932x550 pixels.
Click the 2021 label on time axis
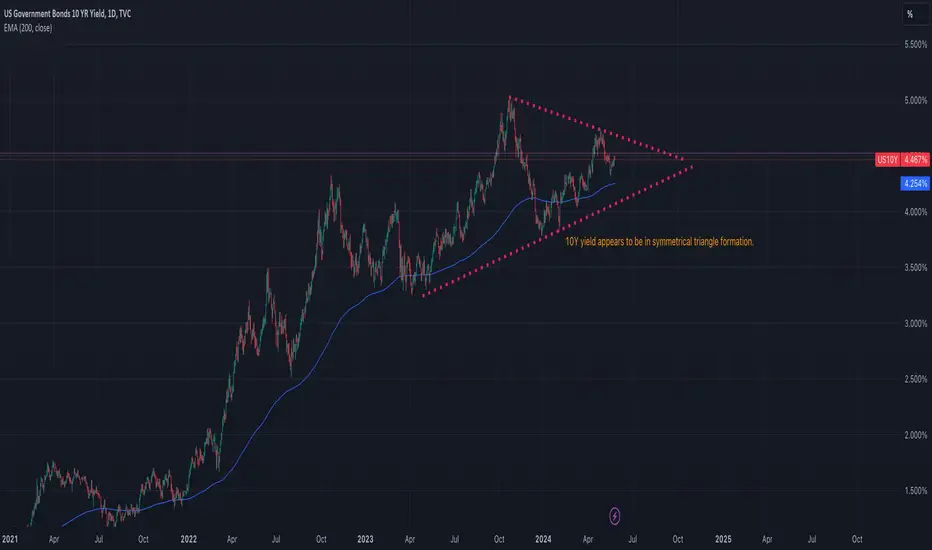point(10,539)
